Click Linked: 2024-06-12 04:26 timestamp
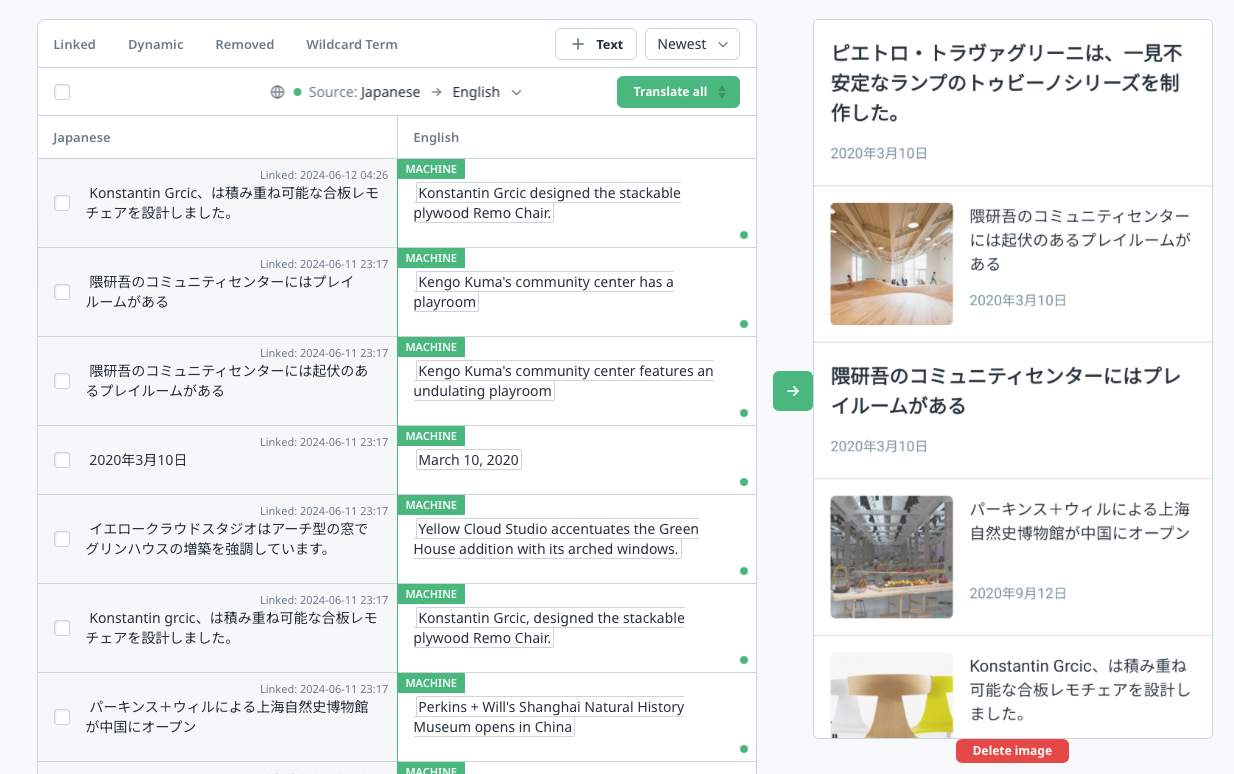Image resolution: width=1234 pixels, height=774 pixels. click(x=324, y=175)
